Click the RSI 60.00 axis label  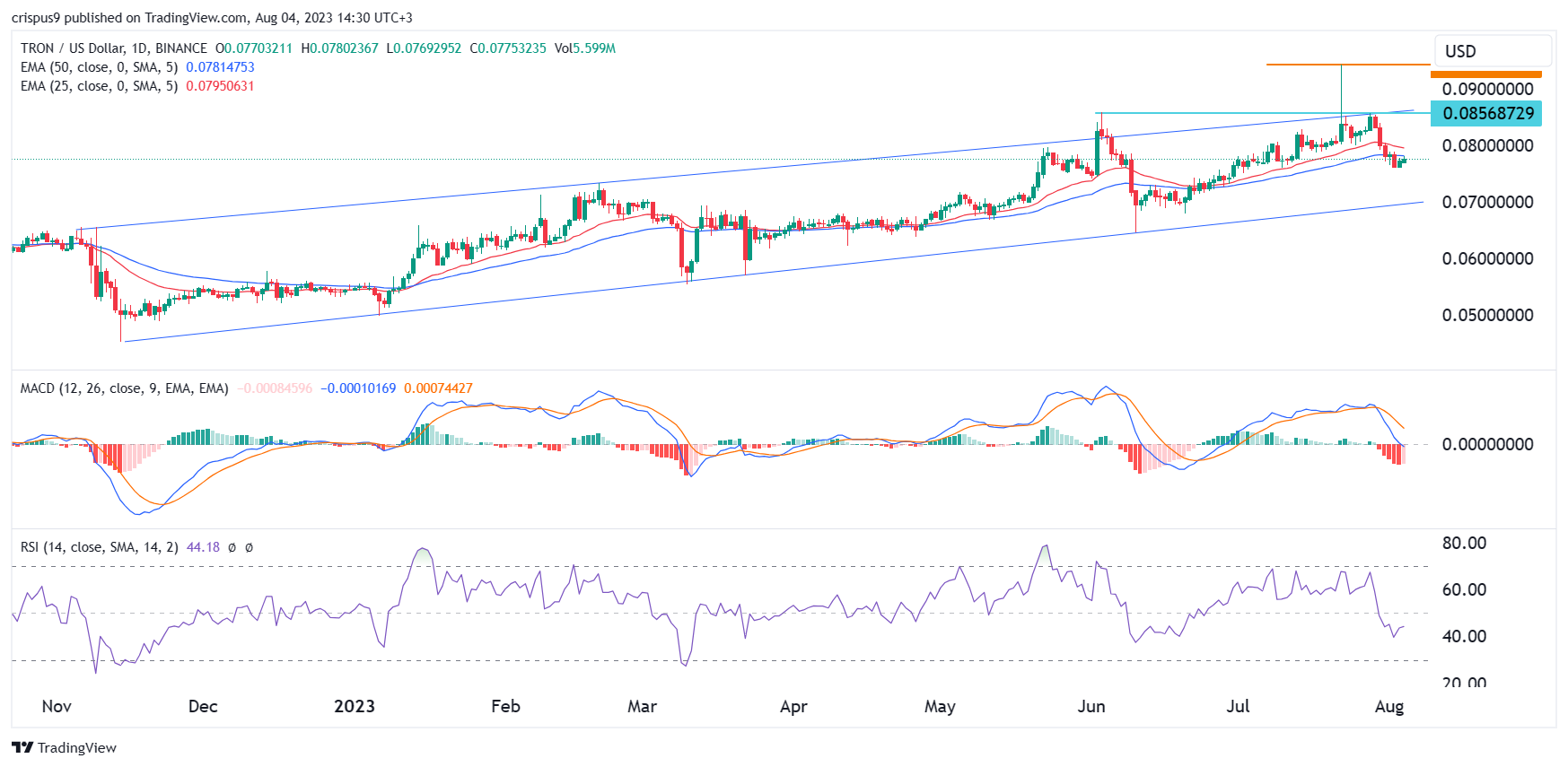1464,589
